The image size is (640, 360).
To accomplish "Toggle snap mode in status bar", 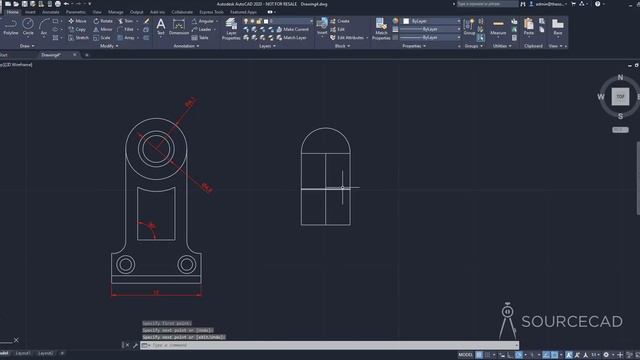I will [x=487, y=355].
